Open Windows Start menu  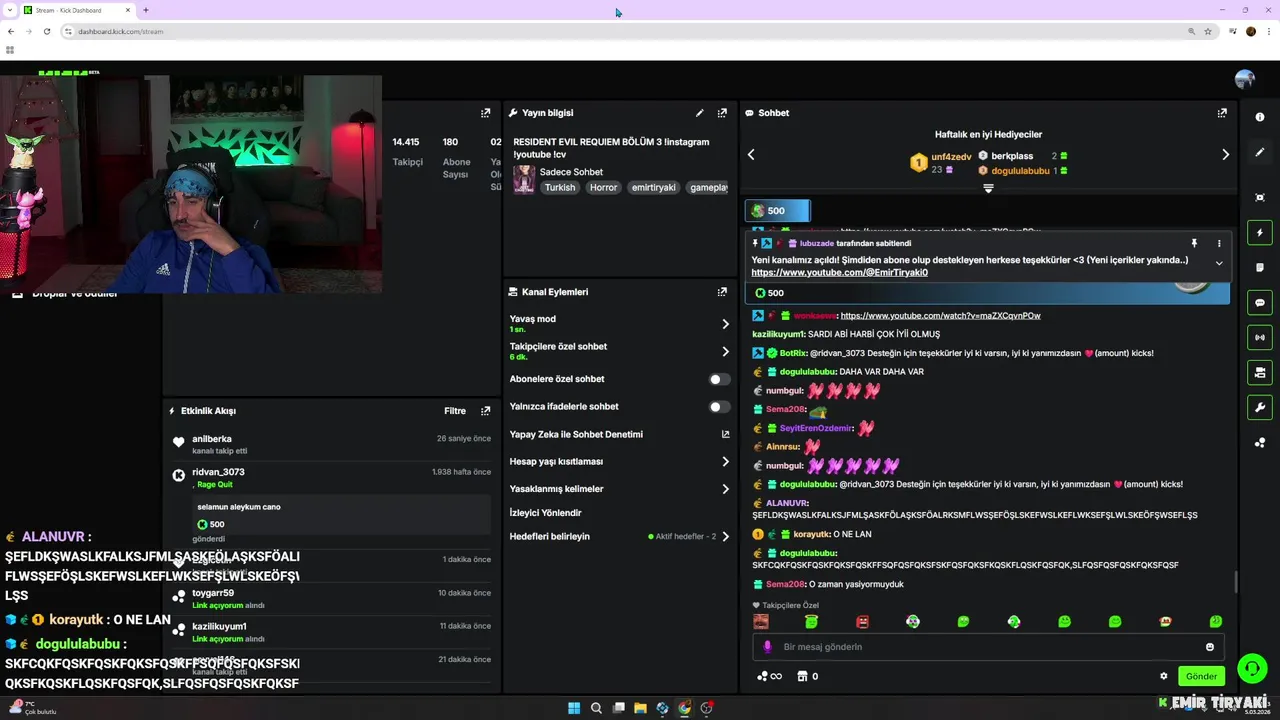pyautogui.click(x=574, y=708)
